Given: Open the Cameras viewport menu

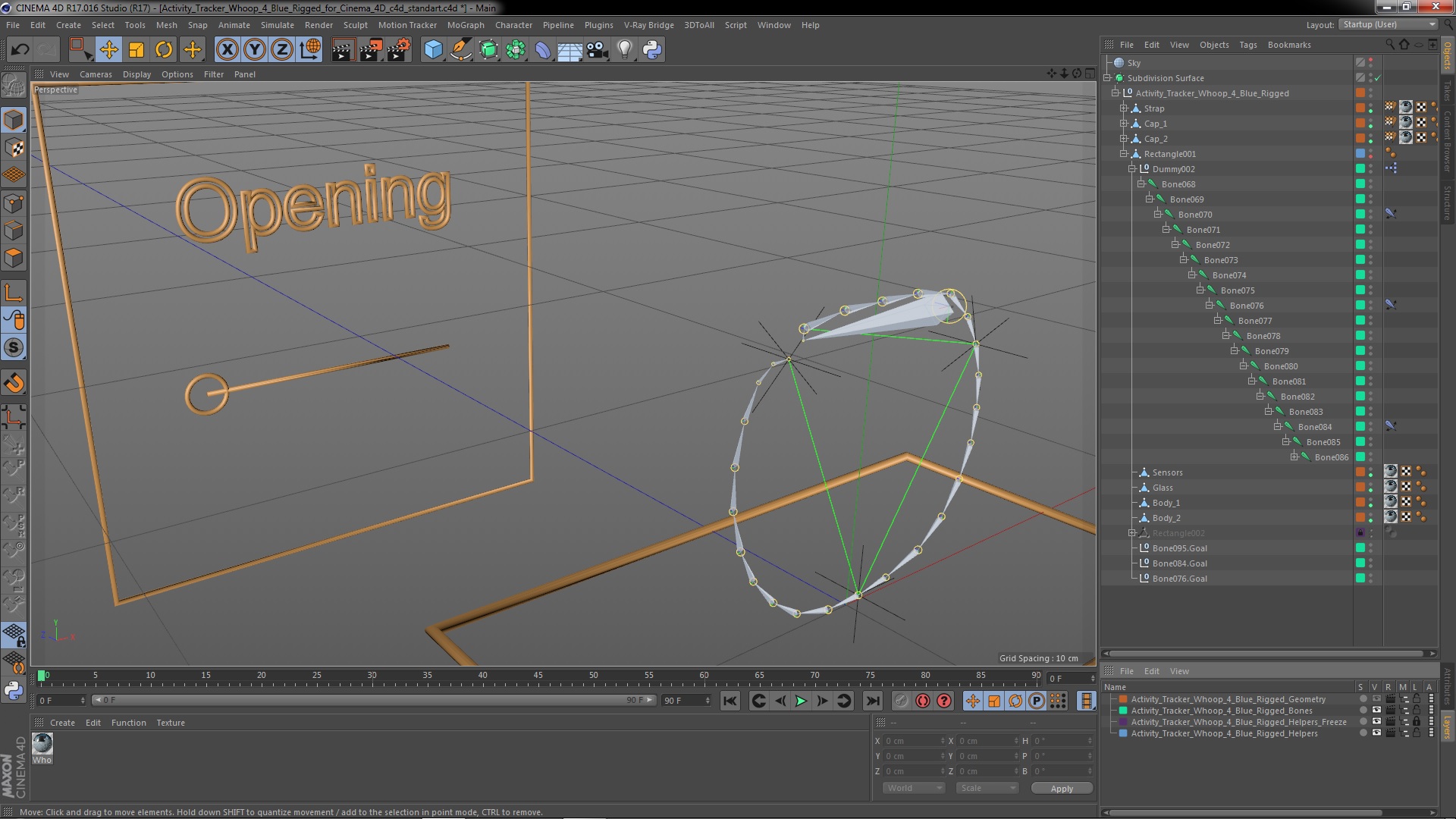Looking at the screenshot, I should [96, 74].
